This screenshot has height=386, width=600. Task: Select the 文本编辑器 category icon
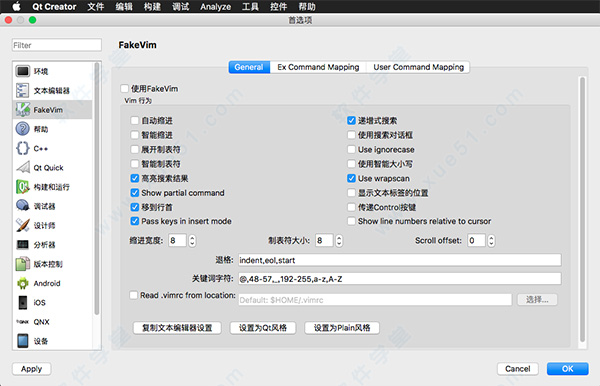pyautogui.click(x=23, y=90)
